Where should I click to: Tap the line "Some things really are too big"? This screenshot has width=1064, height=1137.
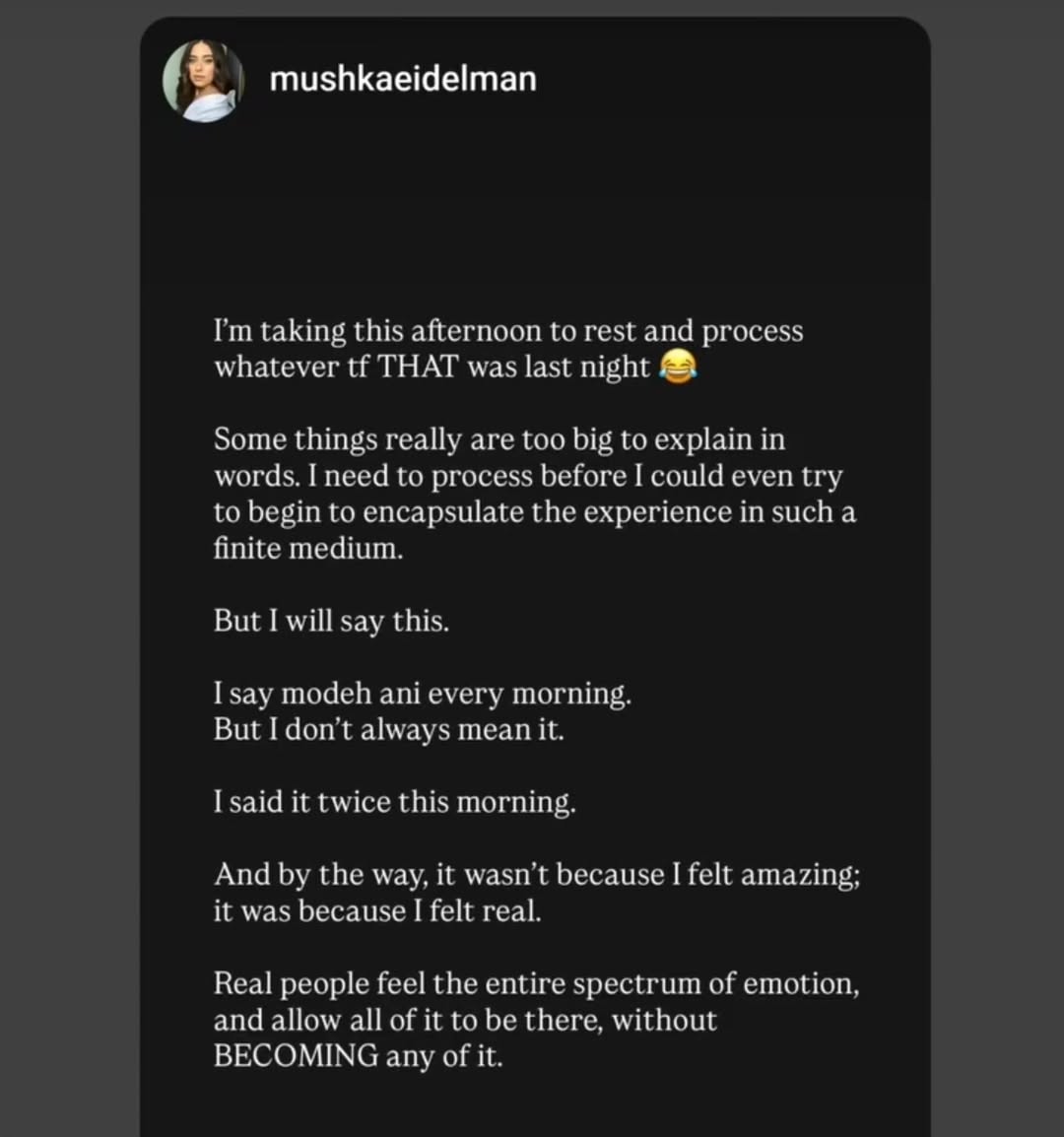pos(499,439)
